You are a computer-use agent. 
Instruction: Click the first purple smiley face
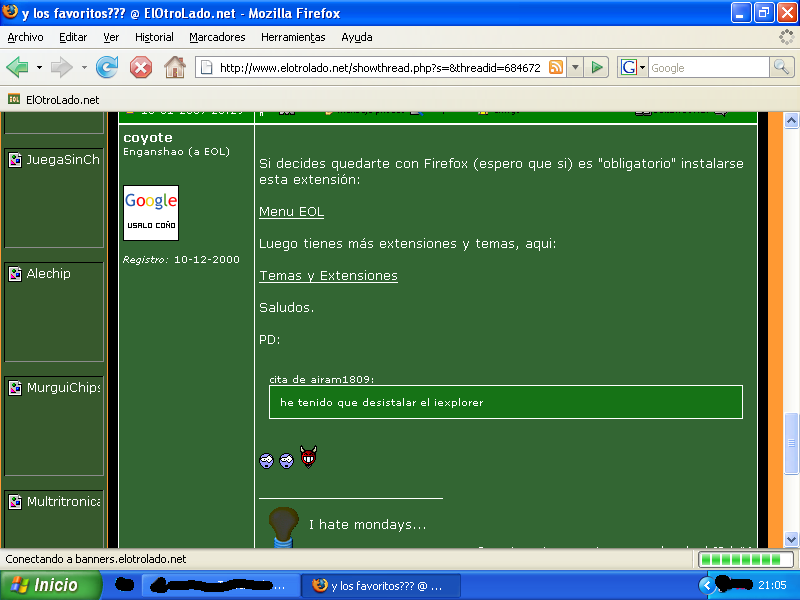click(266, 461)
